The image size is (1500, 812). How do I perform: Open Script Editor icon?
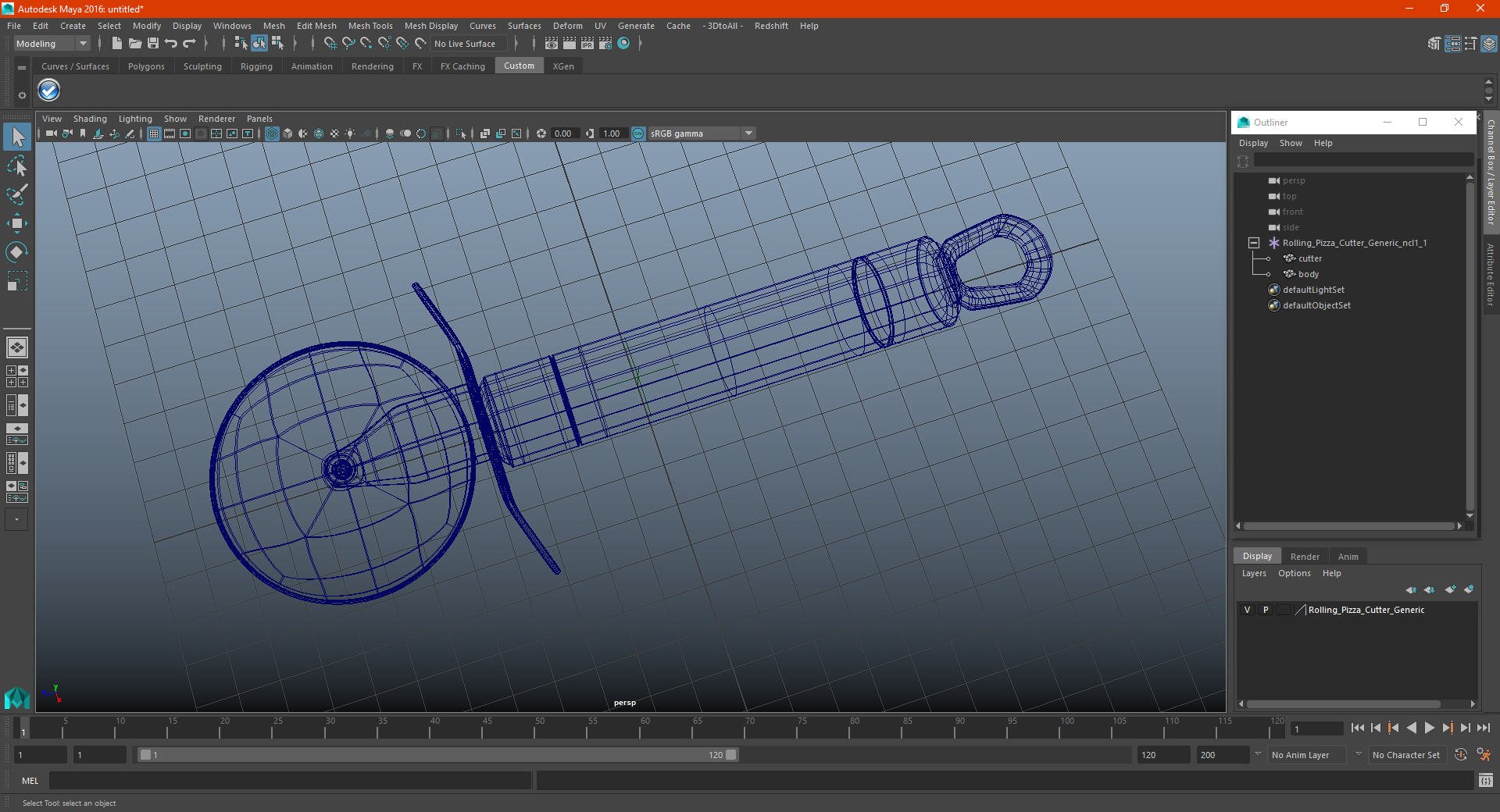pyautogui.click(x=1486, y=780)
